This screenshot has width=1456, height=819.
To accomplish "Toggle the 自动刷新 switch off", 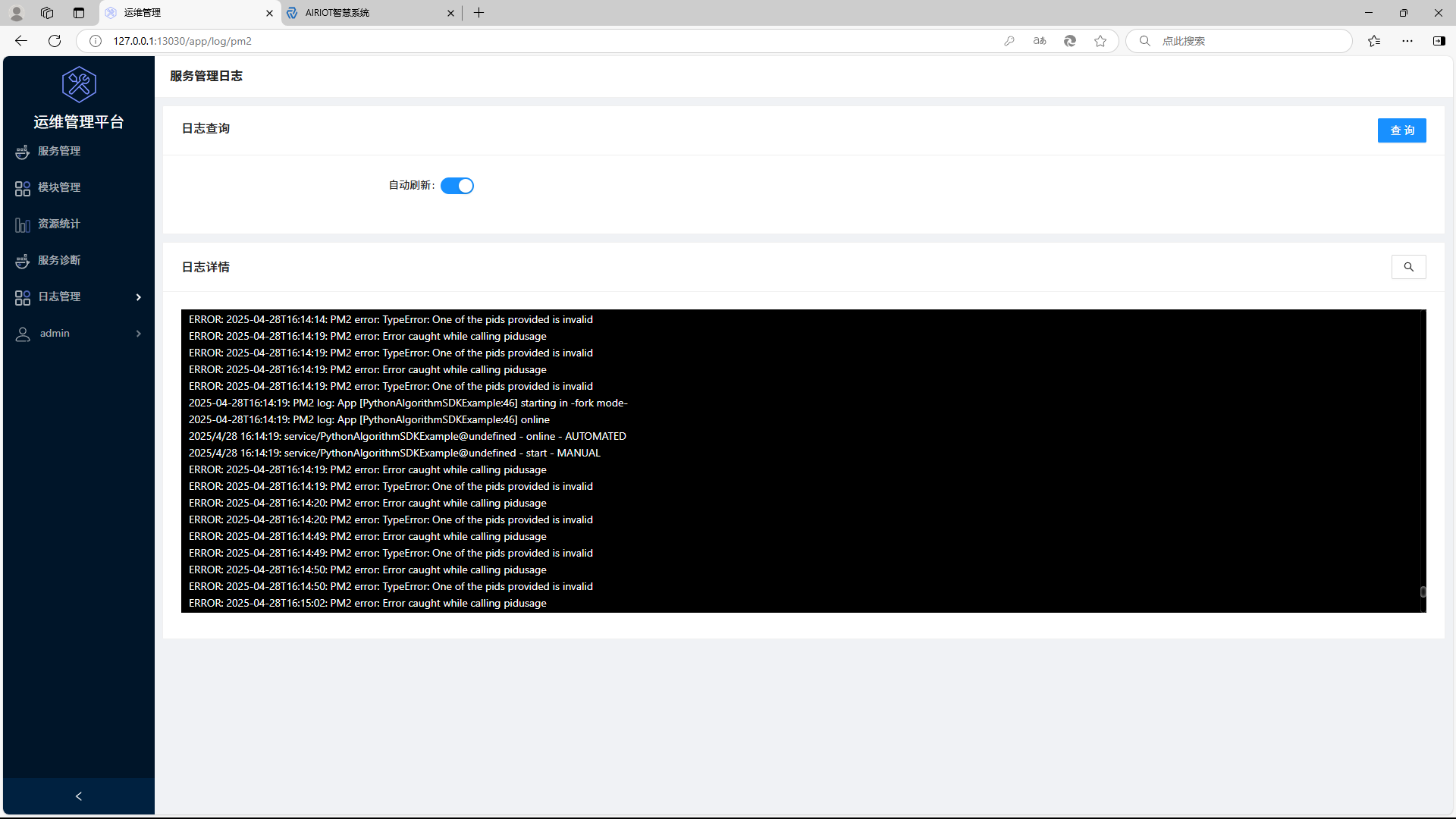I will (457, 186).
